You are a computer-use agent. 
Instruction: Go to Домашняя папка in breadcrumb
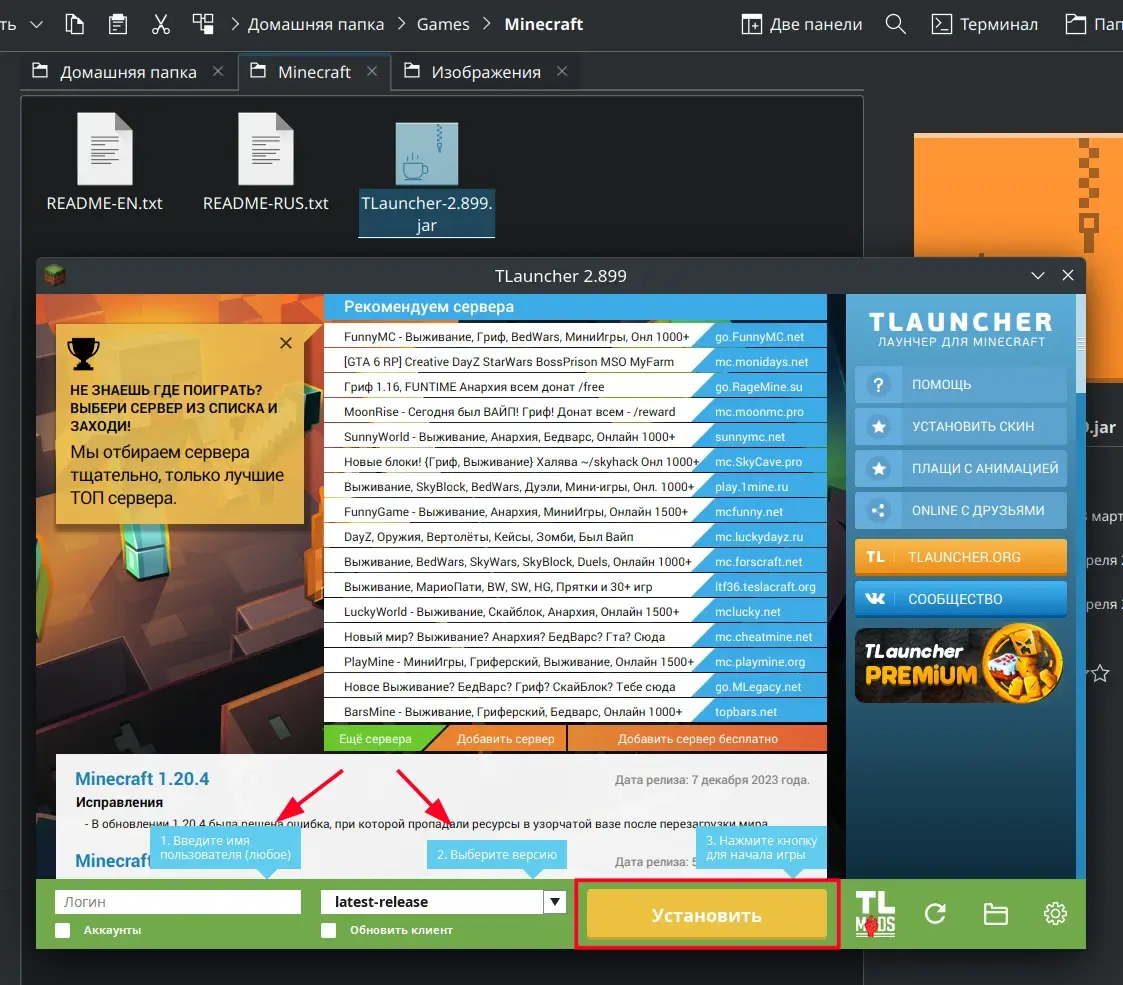[x=315, y=24]
